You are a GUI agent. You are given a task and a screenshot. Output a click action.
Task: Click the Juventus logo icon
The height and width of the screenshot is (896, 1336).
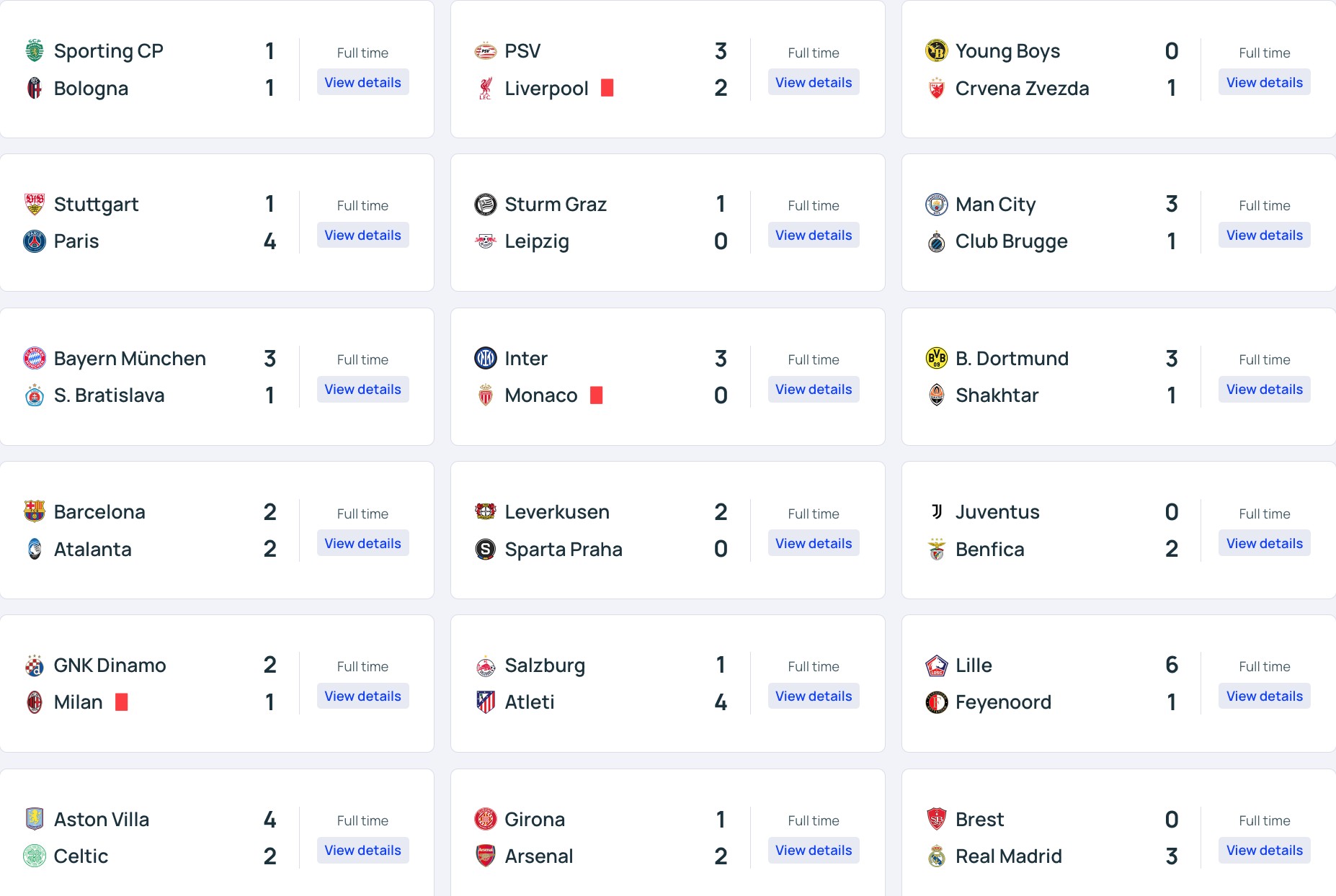point(936,512)
